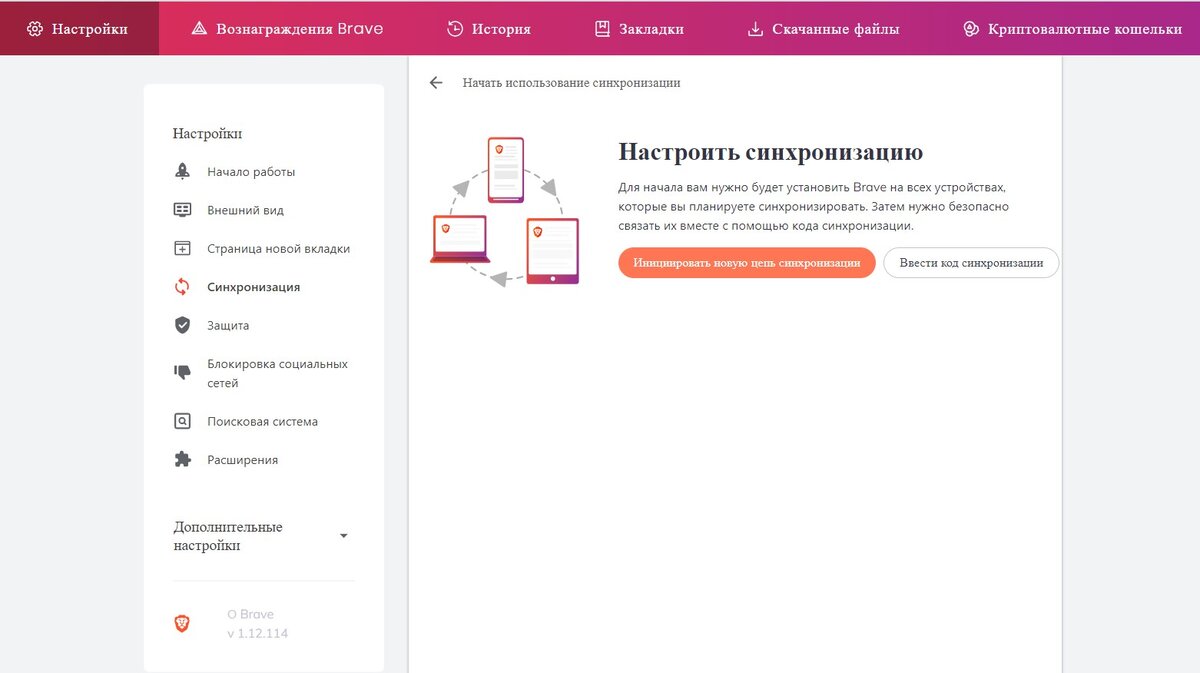Image resolution: width=1200 pixels, height=673 pixels.
Task: Click Ввести код синхронизации button
Action: click(x=971, y=263)
